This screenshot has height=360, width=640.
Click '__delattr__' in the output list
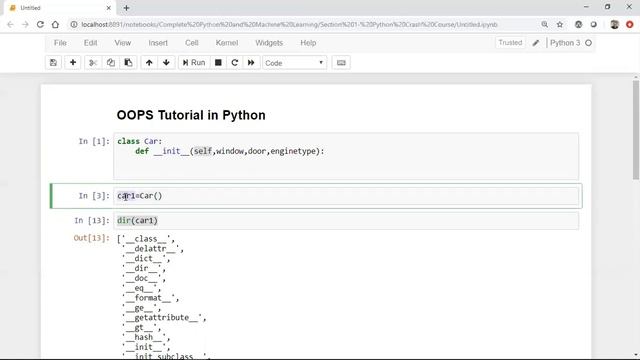point(153,249)
